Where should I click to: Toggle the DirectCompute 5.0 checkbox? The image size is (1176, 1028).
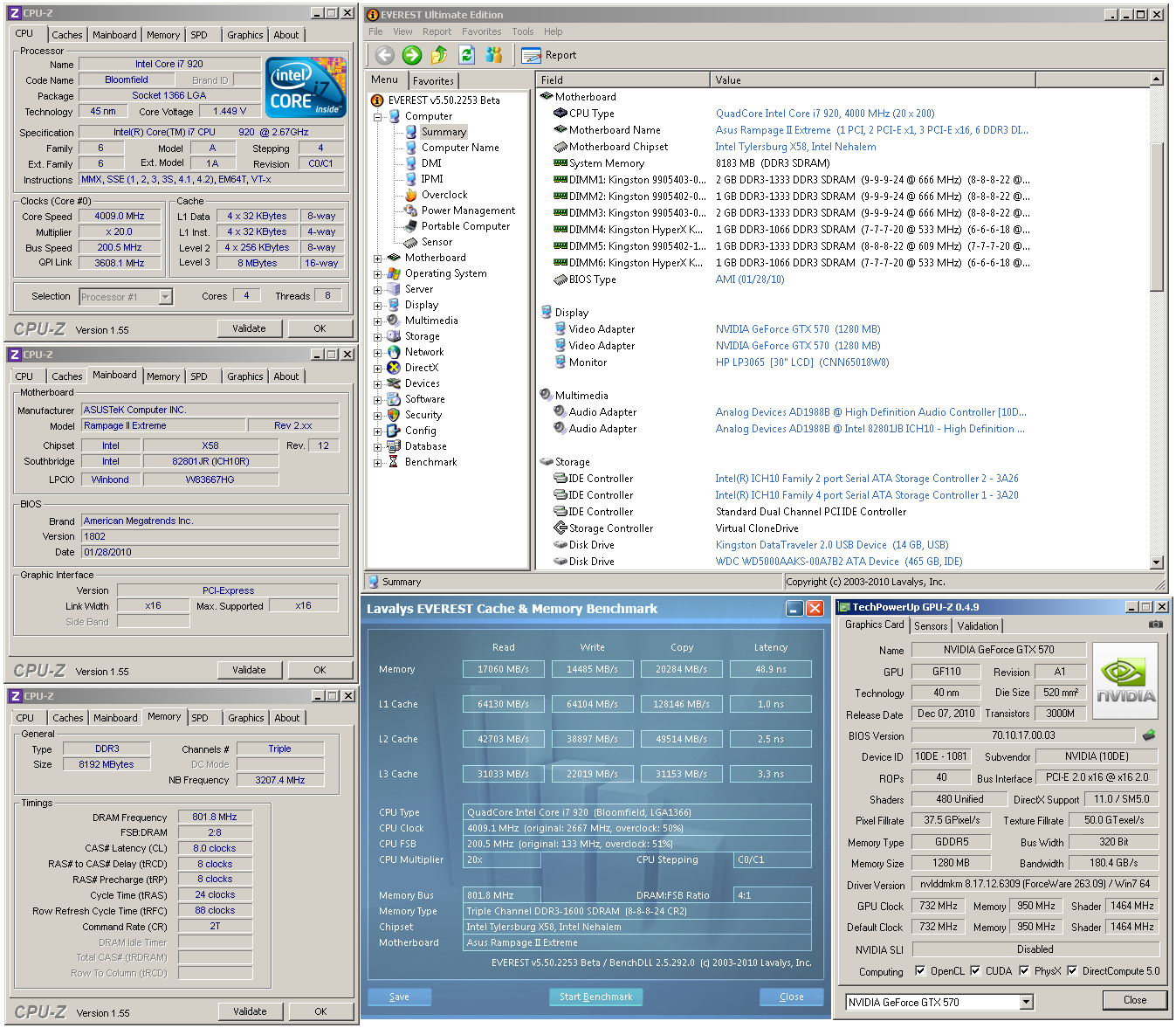coord(1072,971)
